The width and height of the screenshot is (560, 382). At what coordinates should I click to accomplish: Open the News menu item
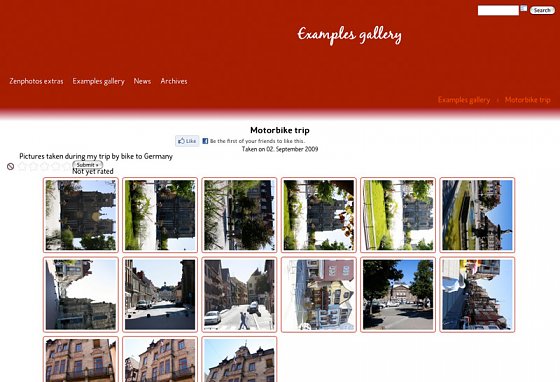coord(142,81)
